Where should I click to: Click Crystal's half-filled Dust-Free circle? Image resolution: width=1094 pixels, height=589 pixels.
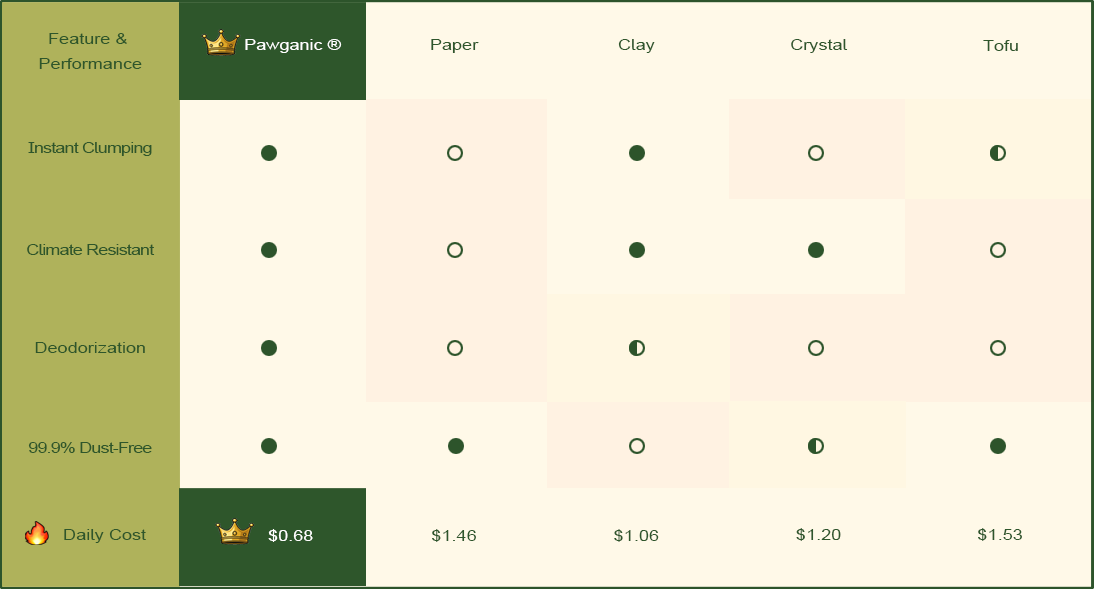tap(816, 446)
